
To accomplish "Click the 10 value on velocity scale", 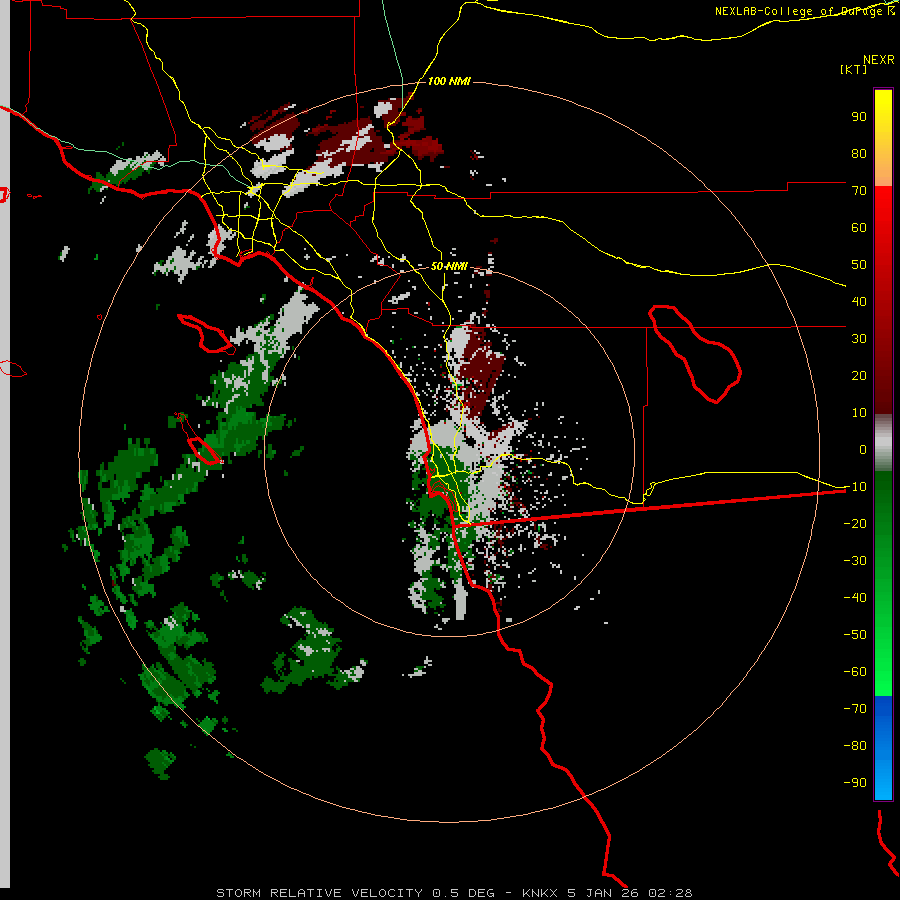I will (859, 413).
